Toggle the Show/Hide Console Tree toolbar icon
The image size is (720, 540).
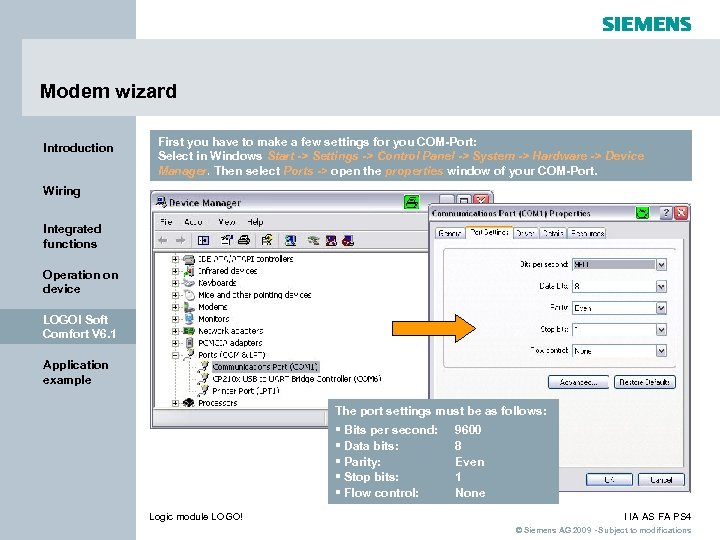tap(203, 240)
